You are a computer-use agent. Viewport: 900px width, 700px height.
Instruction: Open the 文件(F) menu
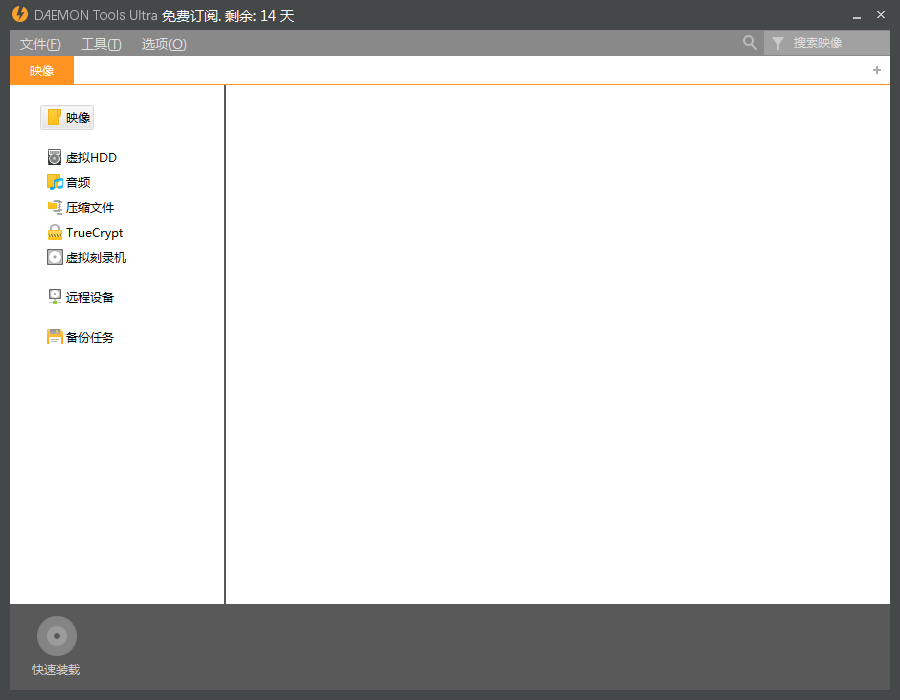tap(40, 44)
